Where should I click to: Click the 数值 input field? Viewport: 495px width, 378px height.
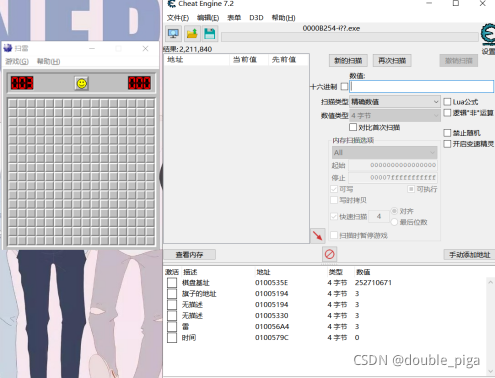[x=422, y=87]
